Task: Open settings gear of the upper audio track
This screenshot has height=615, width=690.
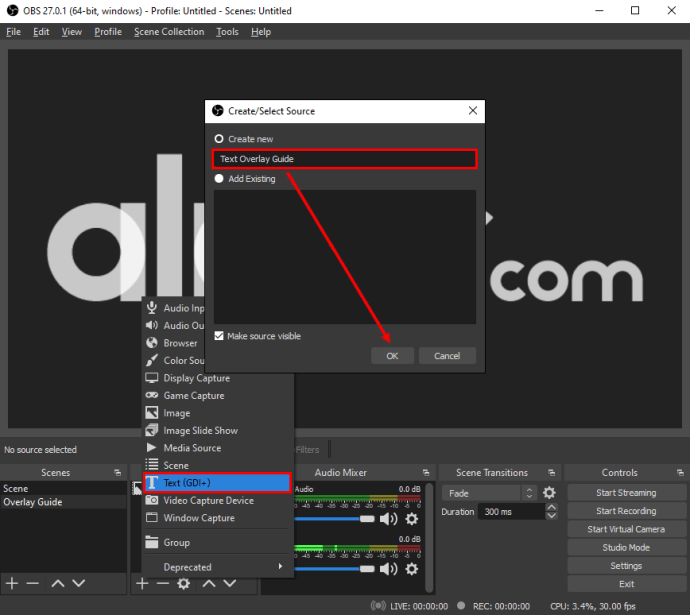Action: point(411,519)
